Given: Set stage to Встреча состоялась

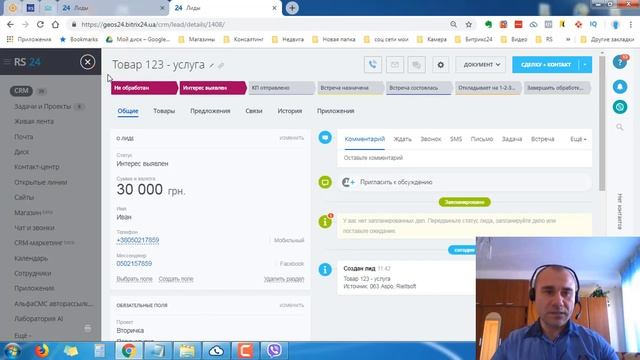Looking at the screenshot, I should coord(419,88).
